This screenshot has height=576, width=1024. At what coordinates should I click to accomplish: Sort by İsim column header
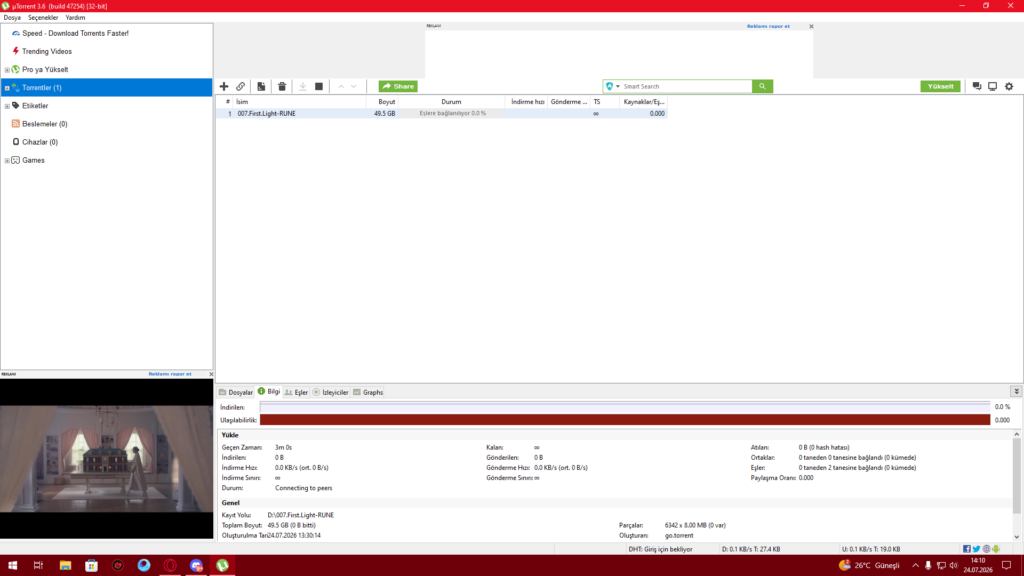pyautogui.click(x=299, y=102)
